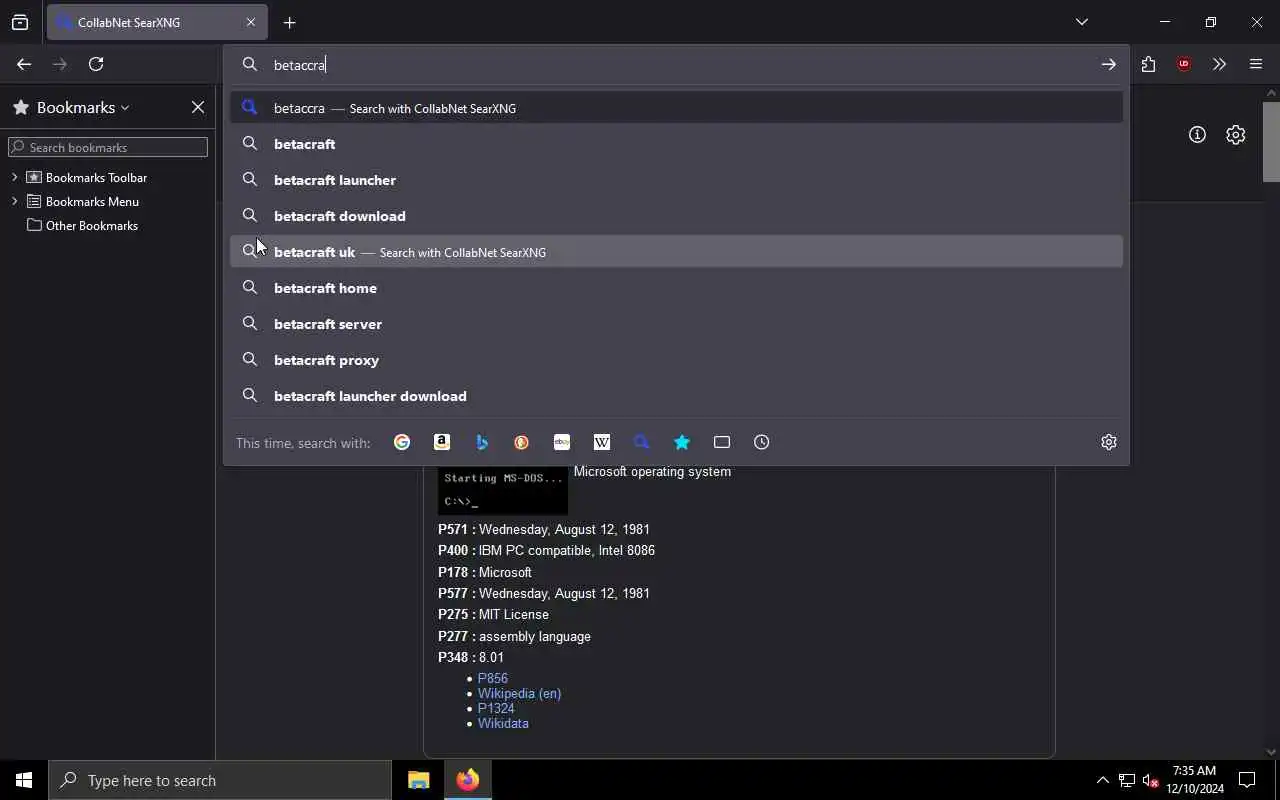The width and height of the screenshot is (1280, 800).
Task: Choose suggestion 'betacraft proxy'
Action: pyautogui.click(x=676, y=360)
